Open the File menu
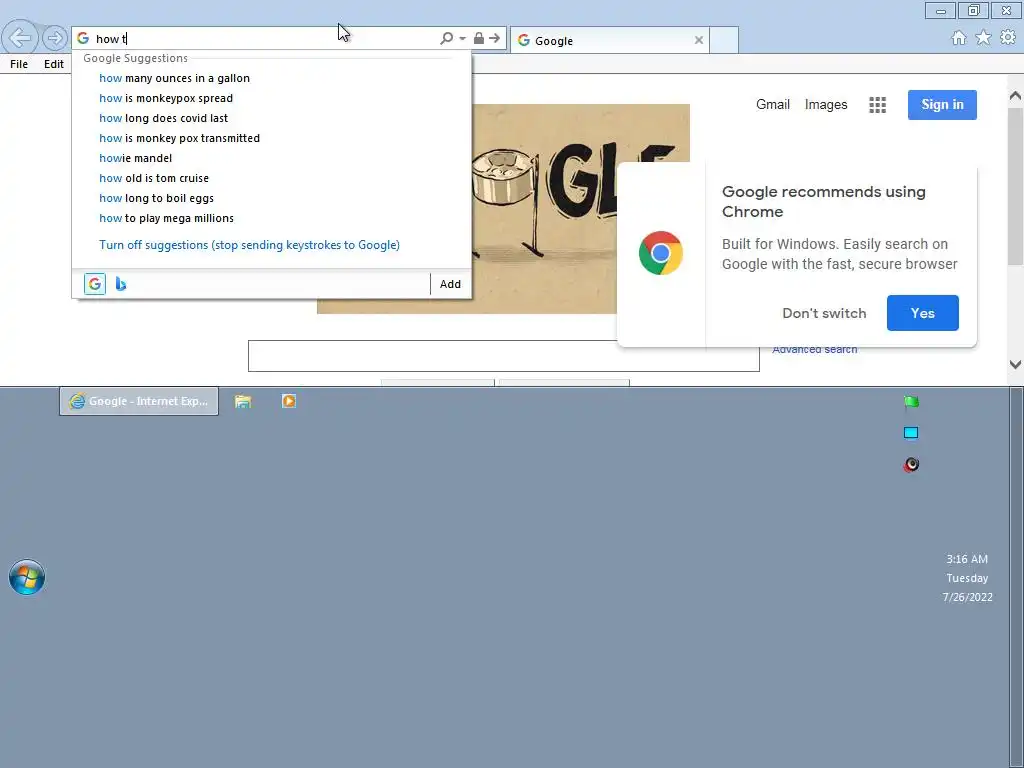1024x768 pixels. 19,64
